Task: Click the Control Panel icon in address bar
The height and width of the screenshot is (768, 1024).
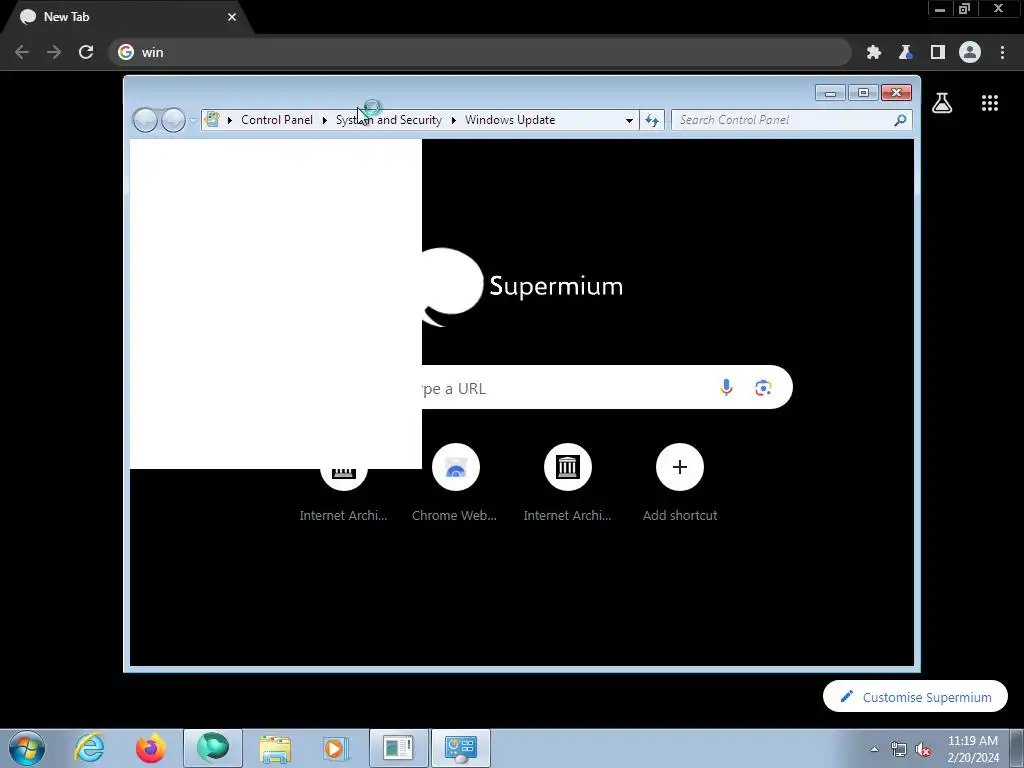Action: pos(212,120)
